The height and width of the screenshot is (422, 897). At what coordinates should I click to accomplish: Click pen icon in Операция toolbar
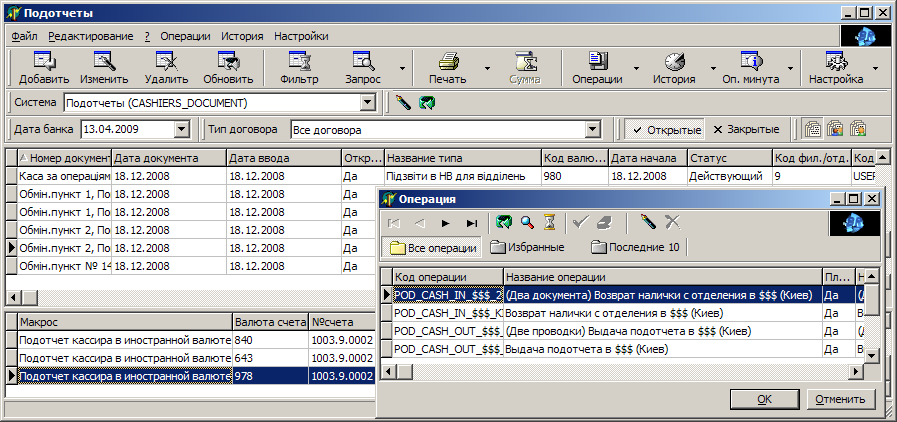[648, 223]
